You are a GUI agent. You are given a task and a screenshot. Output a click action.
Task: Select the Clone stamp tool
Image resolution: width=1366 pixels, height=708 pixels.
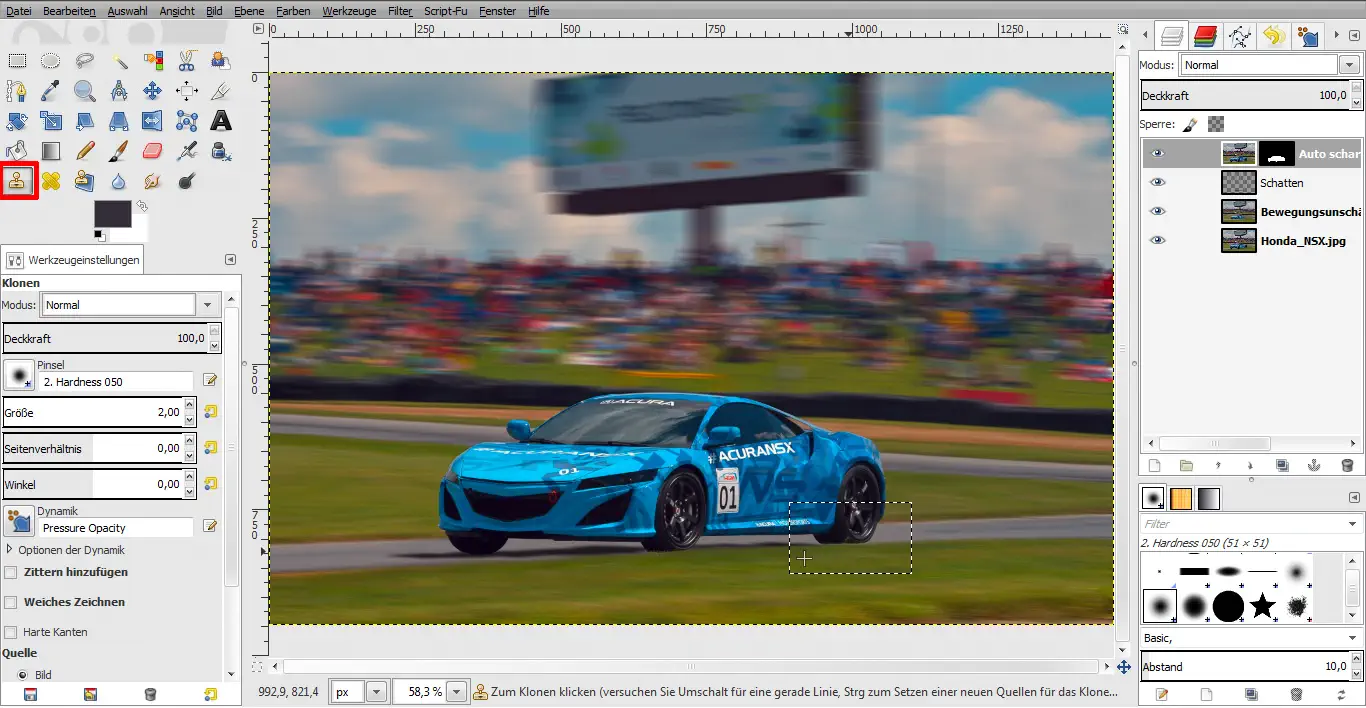18,181
